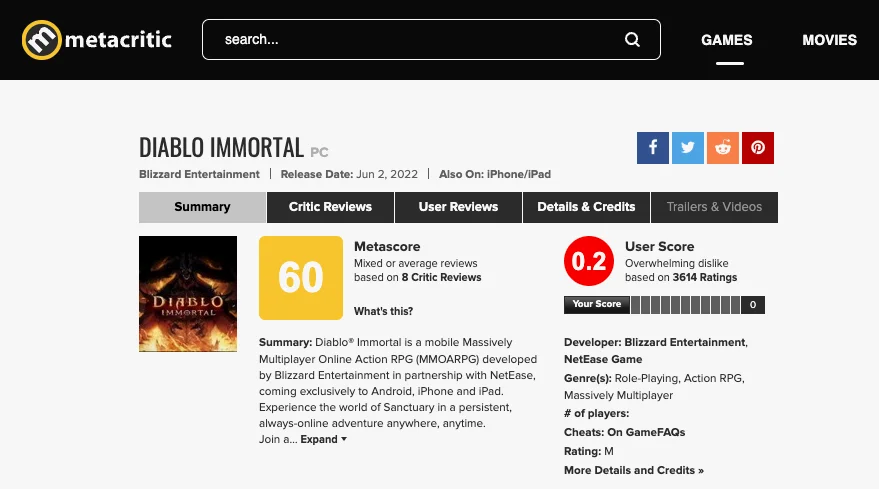
Task: Click the red 0.2 user score circle
Action: [x=589, y=261]
